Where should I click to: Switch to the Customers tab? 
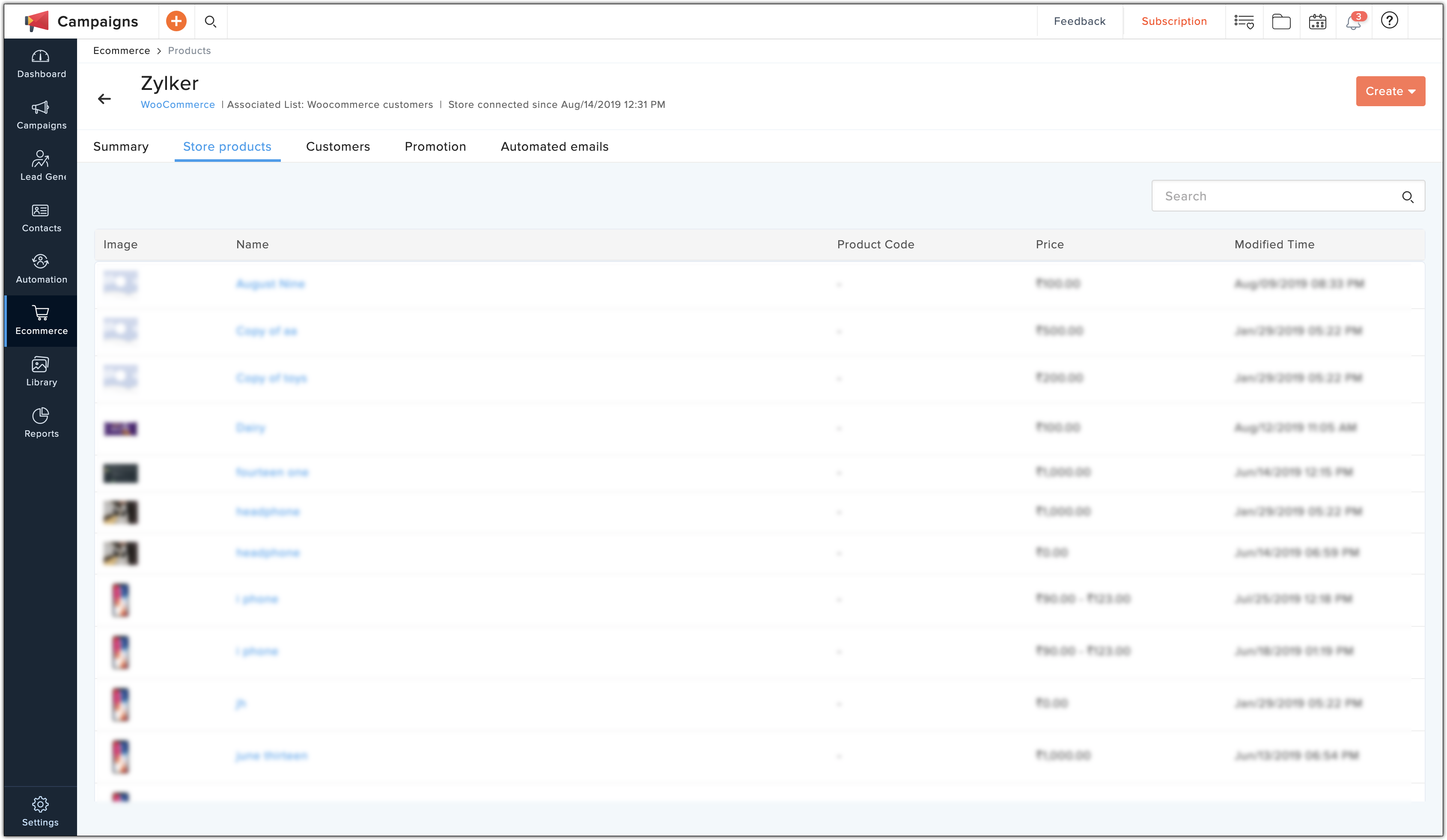click(x=338, y=146)
